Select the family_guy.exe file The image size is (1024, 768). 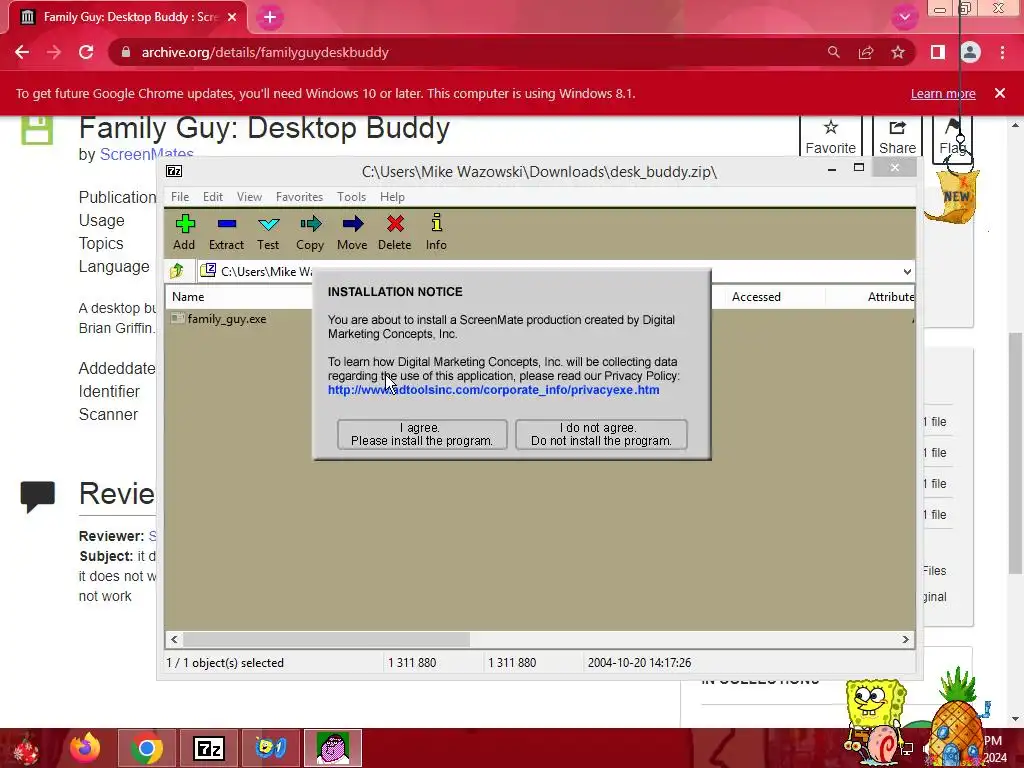coord(227,319)
